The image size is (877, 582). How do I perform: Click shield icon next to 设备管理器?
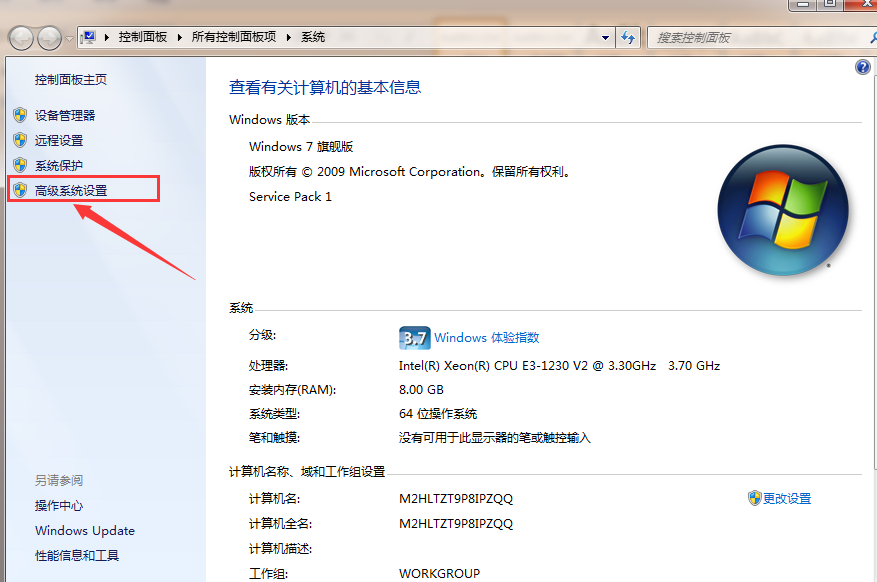[x=20, y=115]
